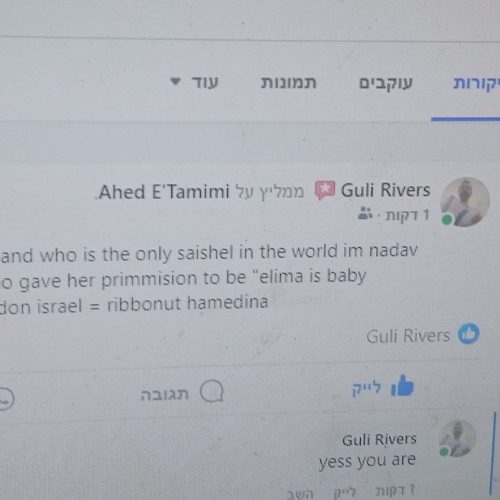Click the share icon at left edge

tap(5, 398)
